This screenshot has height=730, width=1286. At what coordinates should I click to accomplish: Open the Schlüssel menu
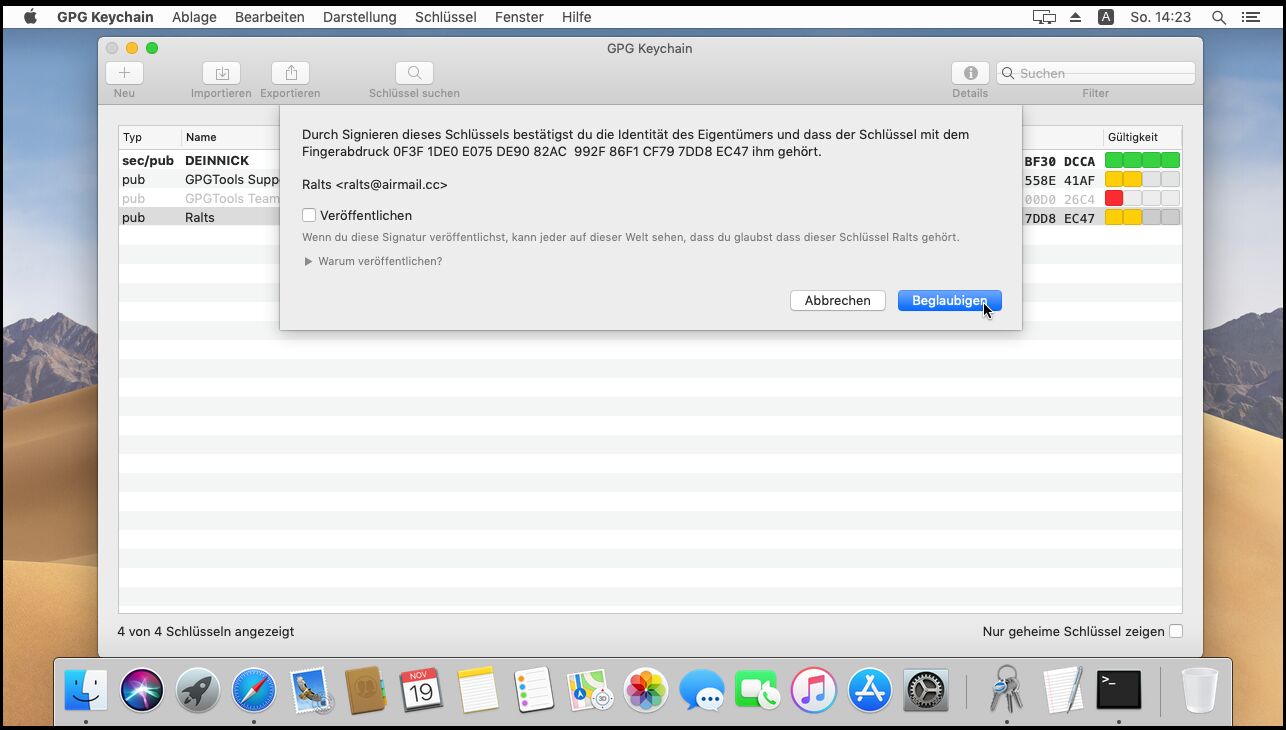coord(445,17)
